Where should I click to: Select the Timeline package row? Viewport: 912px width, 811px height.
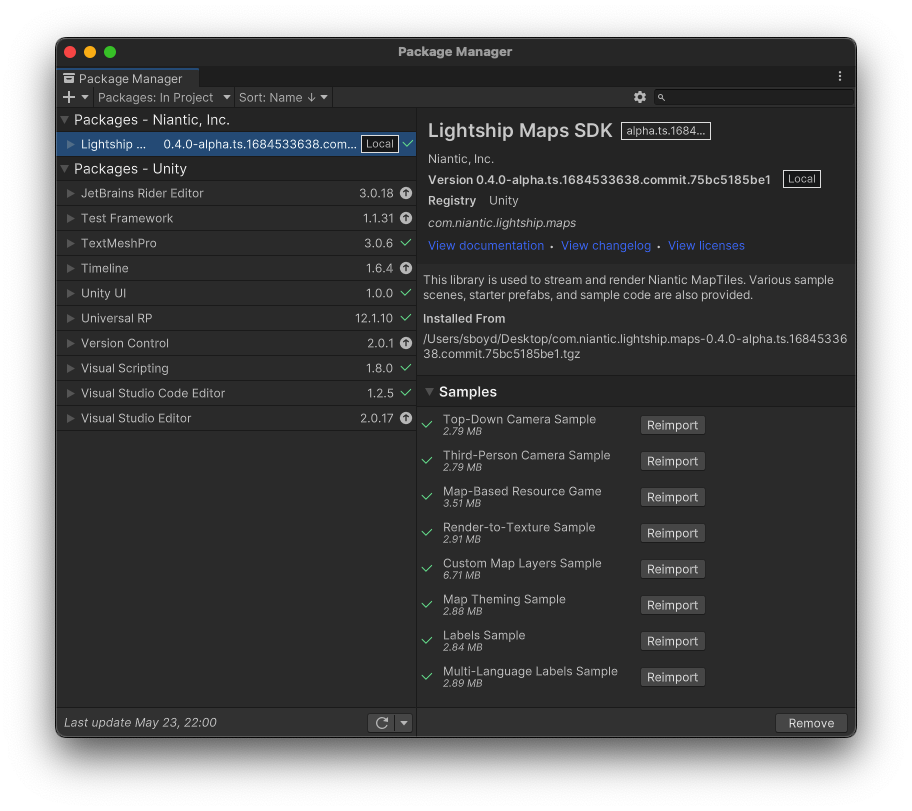(x=236, y=268)
